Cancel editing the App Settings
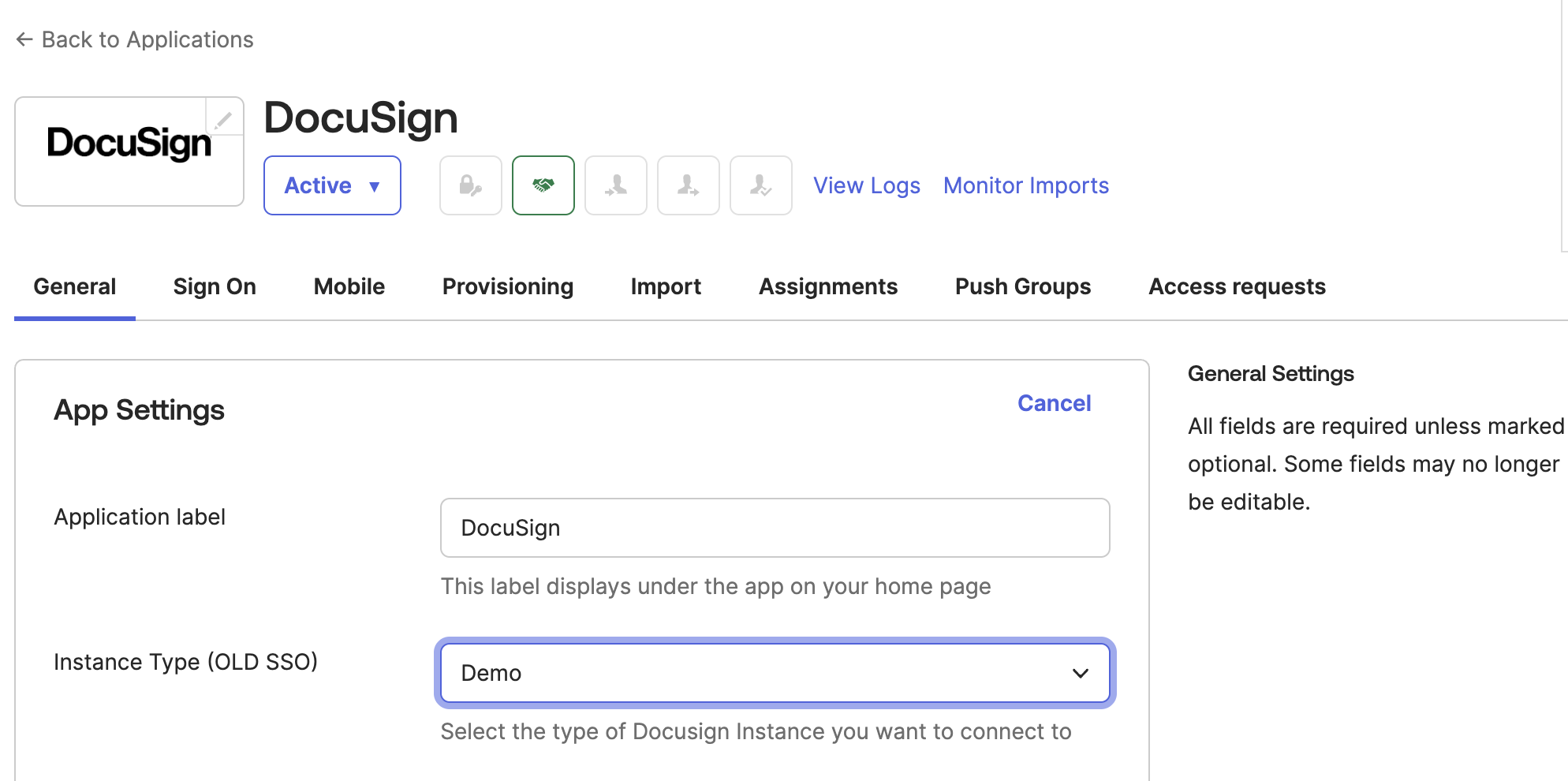This screenshot has height=781, width=1568. pos(1055,403)
